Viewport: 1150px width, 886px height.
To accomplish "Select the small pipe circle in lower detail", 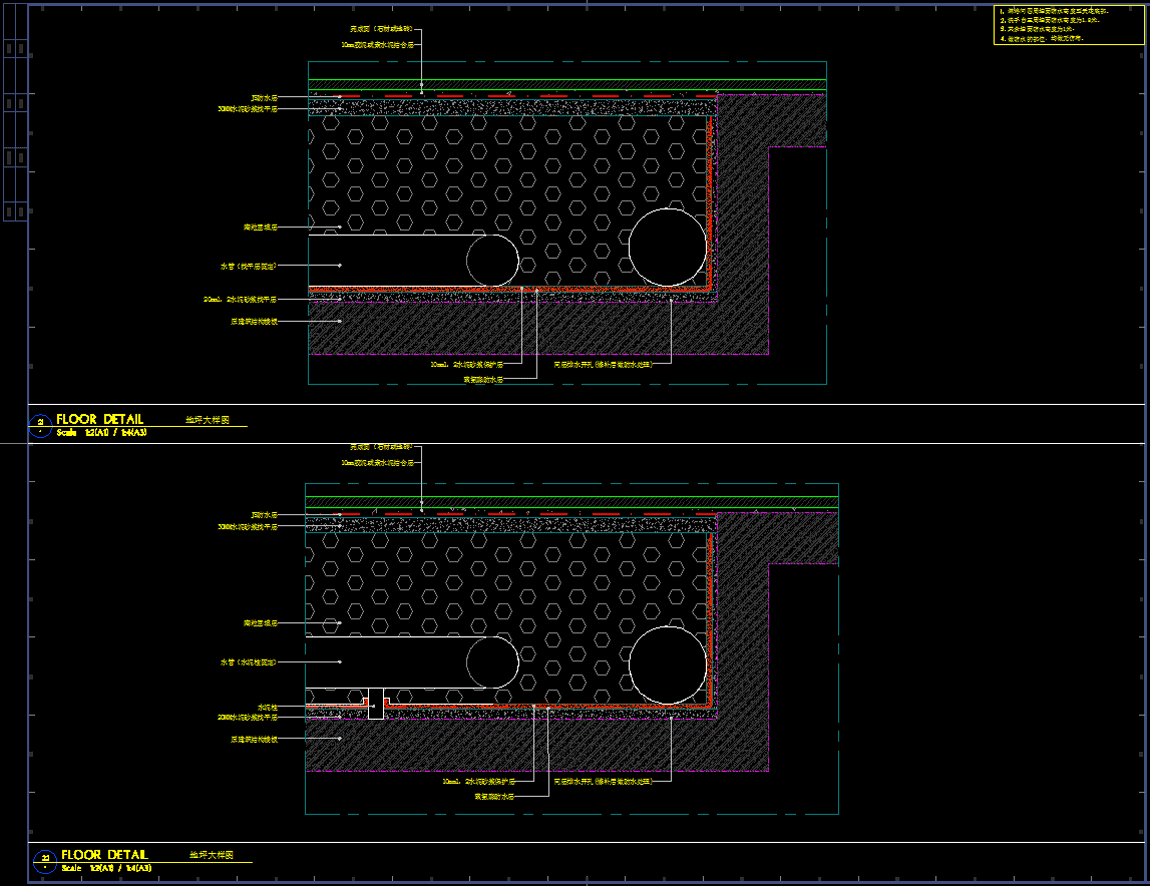I will coord(492,662).
